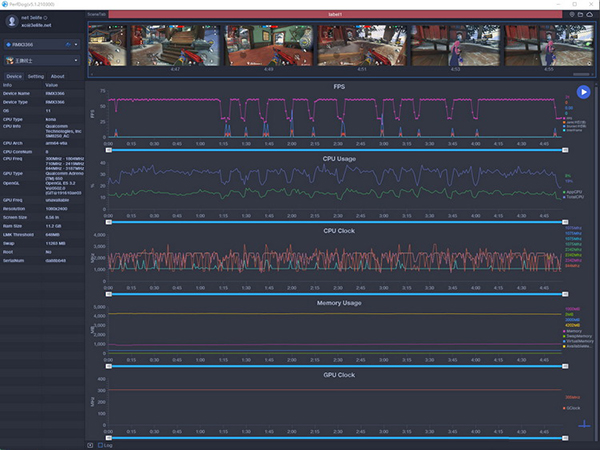Select the Device tab
This screenshot has width=600, height=450.
(x=13, y=76)
